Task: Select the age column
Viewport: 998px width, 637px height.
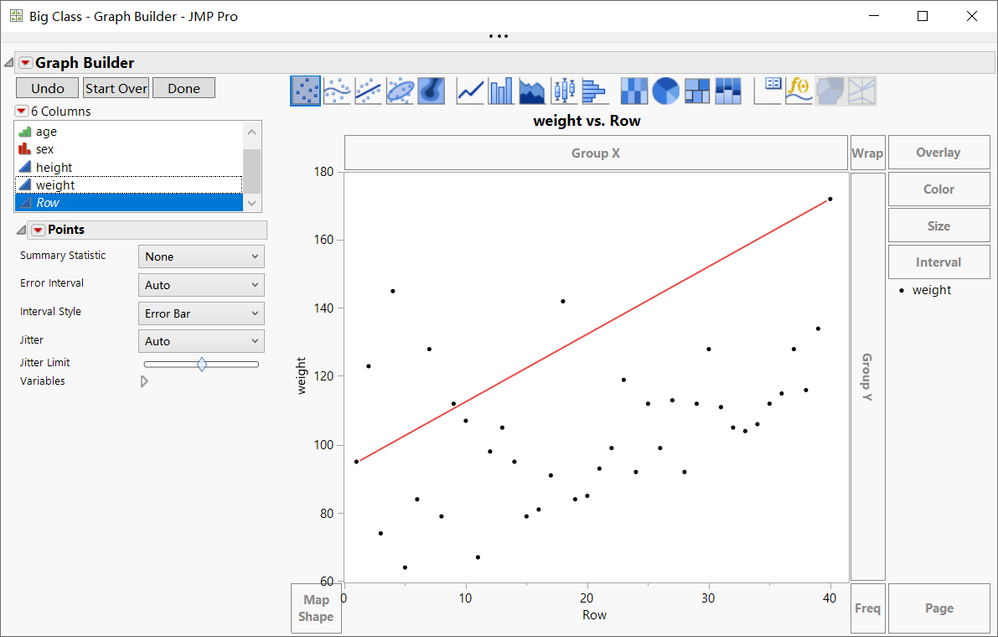Action: (129, 131)
